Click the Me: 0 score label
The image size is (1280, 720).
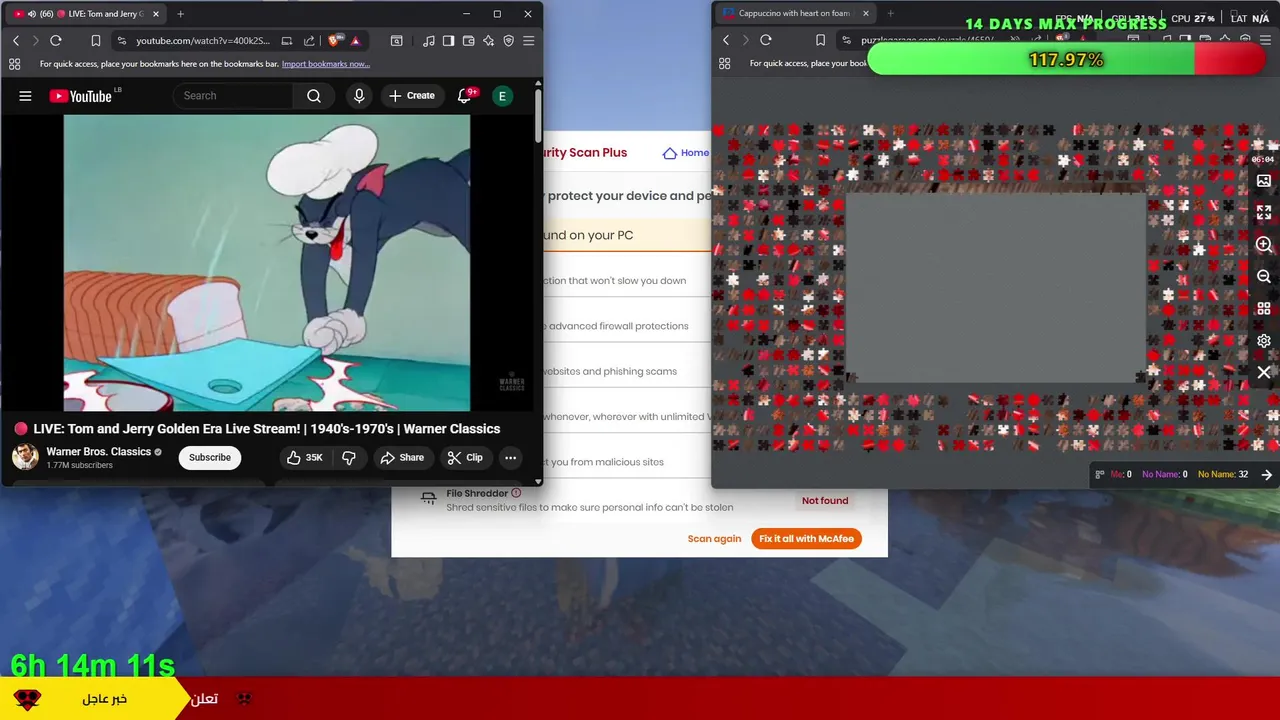point(1121,474)
